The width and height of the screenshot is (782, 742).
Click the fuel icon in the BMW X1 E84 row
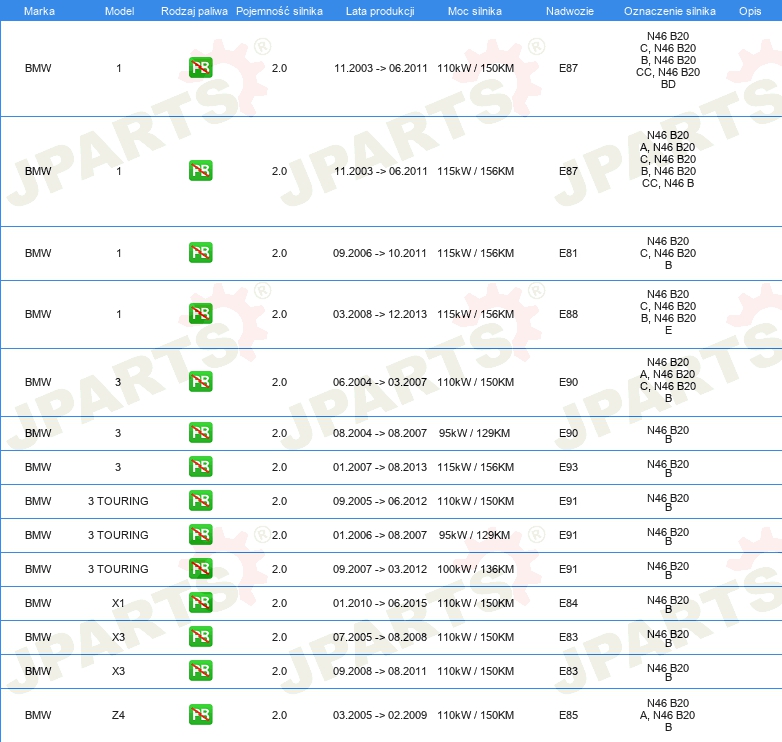(x=200, y=603)
